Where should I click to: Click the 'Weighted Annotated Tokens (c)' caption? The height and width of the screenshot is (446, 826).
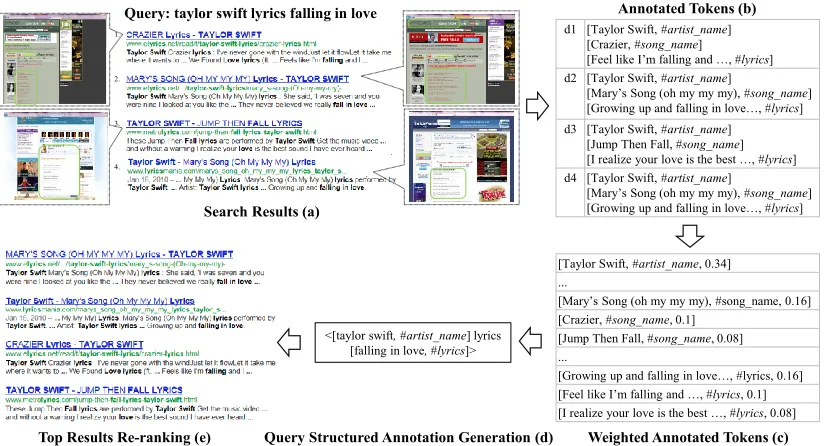688,438
